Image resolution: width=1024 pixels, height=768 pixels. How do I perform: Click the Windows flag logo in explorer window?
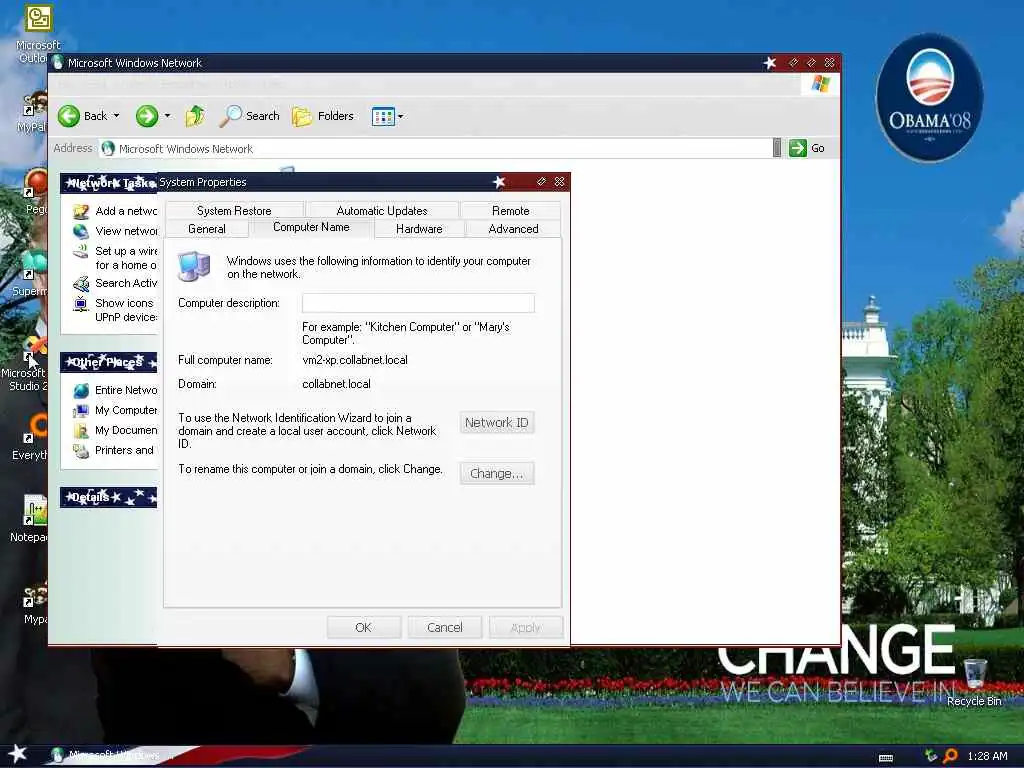coord(820,84)
